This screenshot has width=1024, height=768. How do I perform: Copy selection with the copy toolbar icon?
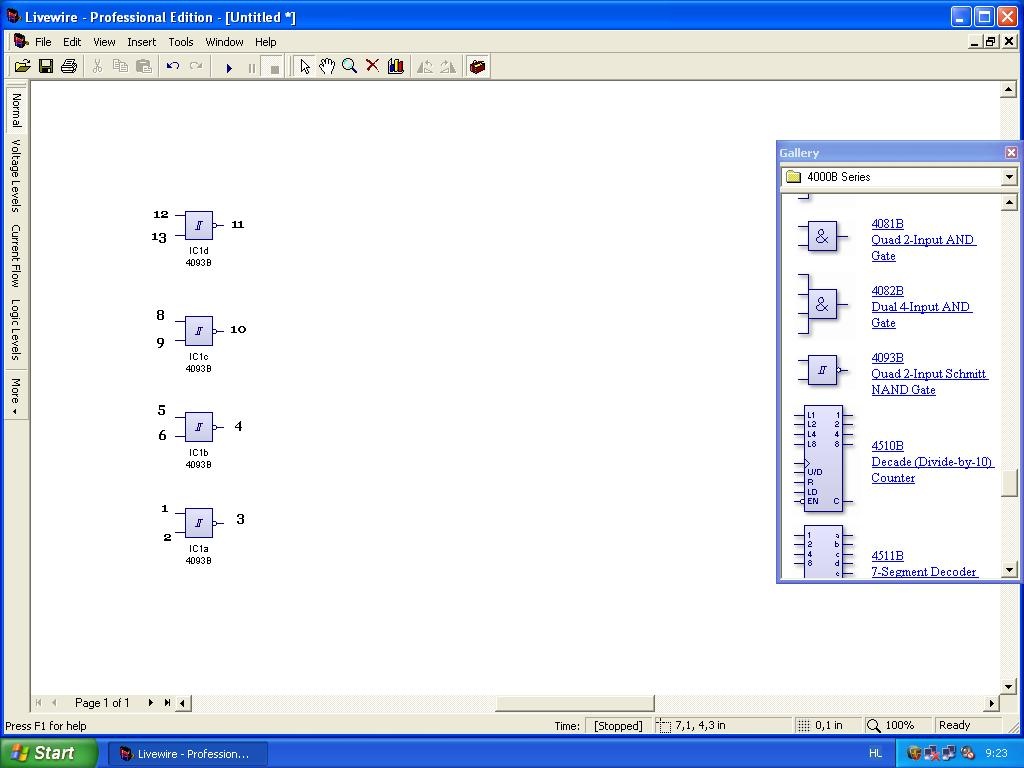point(120,66)
